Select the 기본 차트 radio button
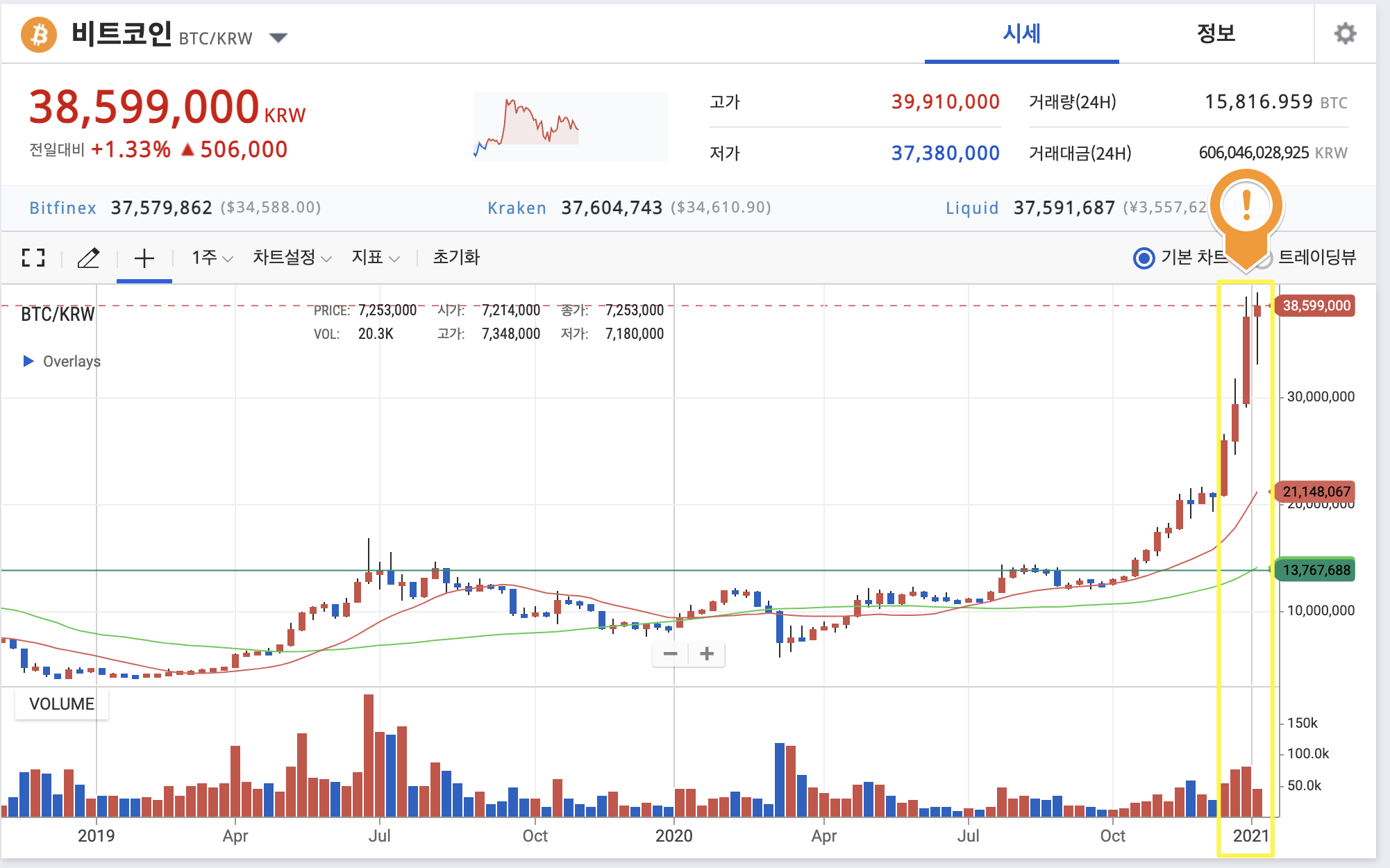1390x868 pixels. point(1144,258)
